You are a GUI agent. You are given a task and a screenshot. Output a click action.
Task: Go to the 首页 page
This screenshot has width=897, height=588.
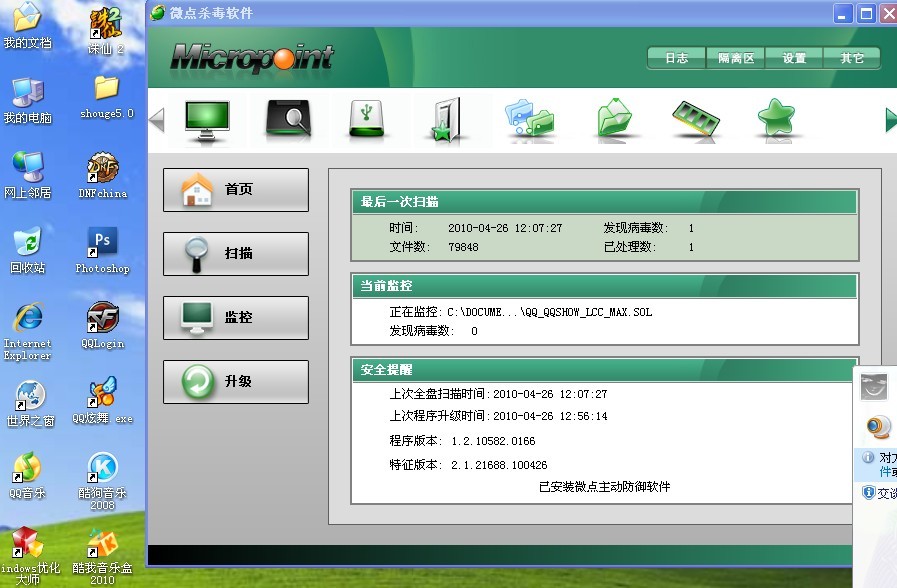[x=236, y=190]
